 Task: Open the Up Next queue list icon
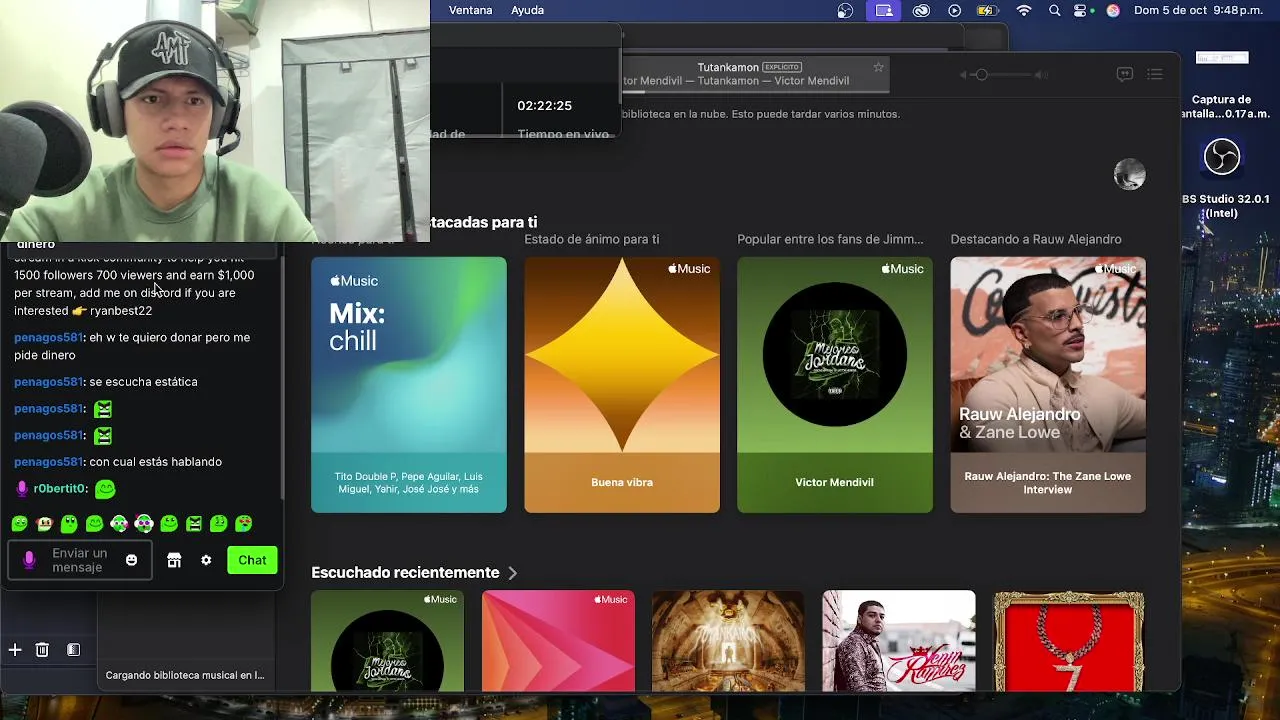(1155, 74)
